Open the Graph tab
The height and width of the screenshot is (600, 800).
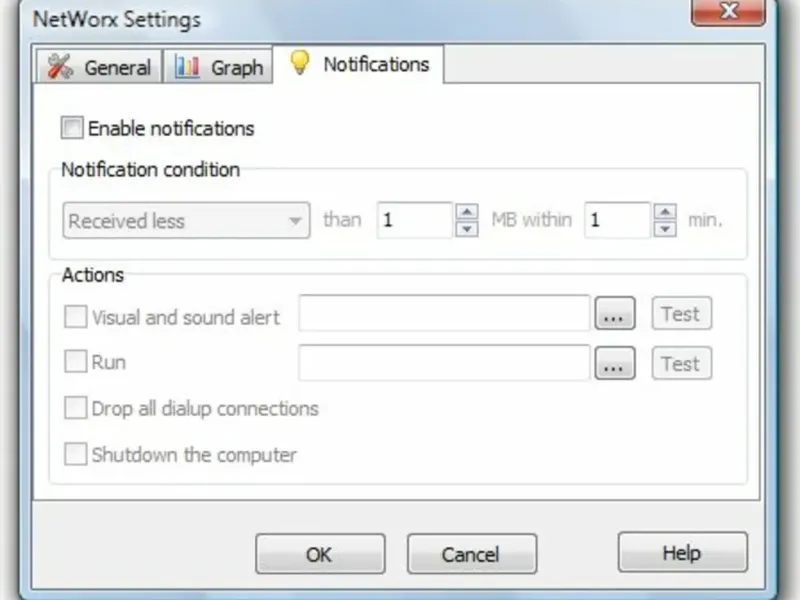point(218,66)
